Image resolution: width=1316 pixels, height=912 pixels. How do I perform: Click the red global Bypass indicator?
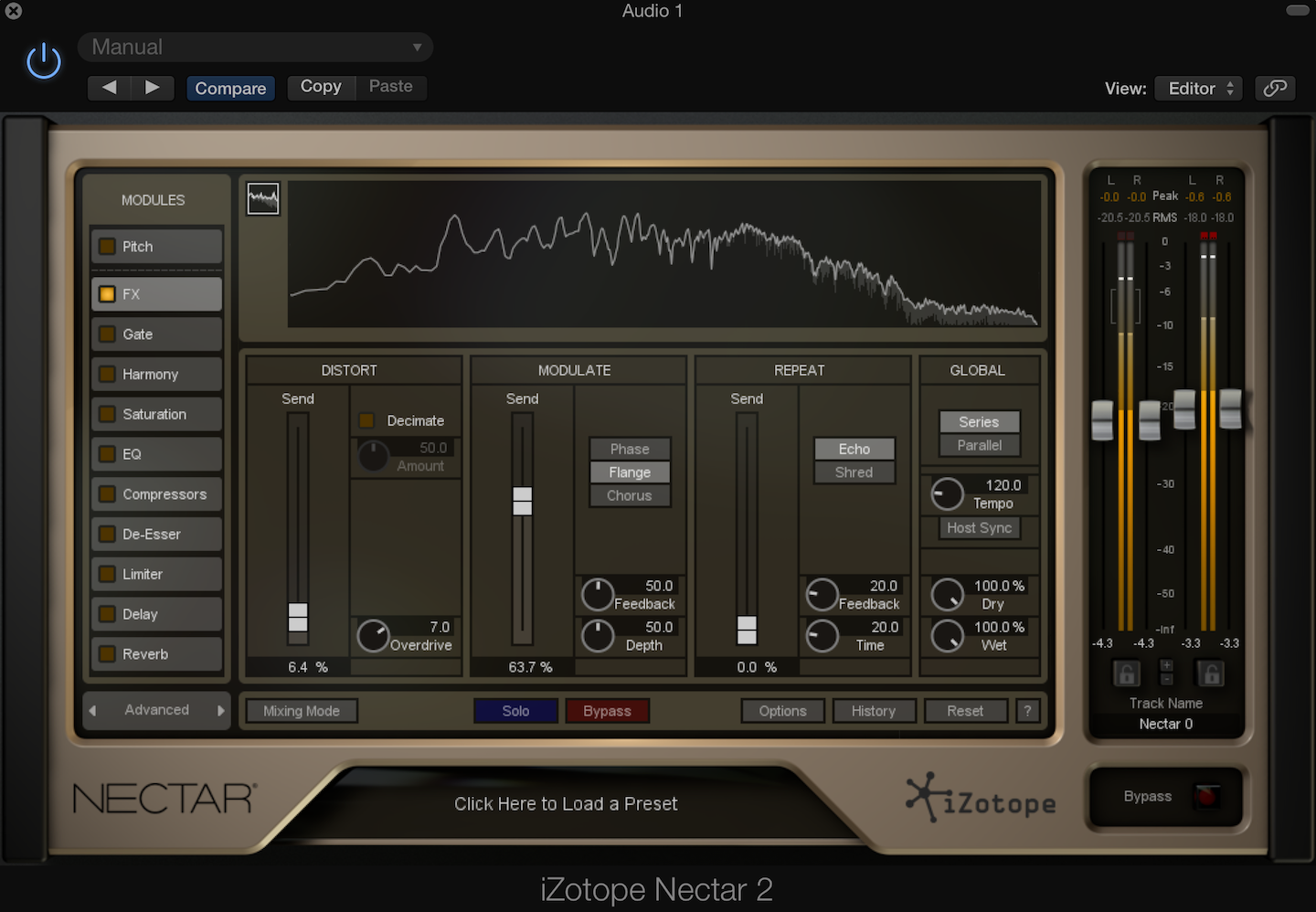pyautogui.click(x=1206, y=796)
